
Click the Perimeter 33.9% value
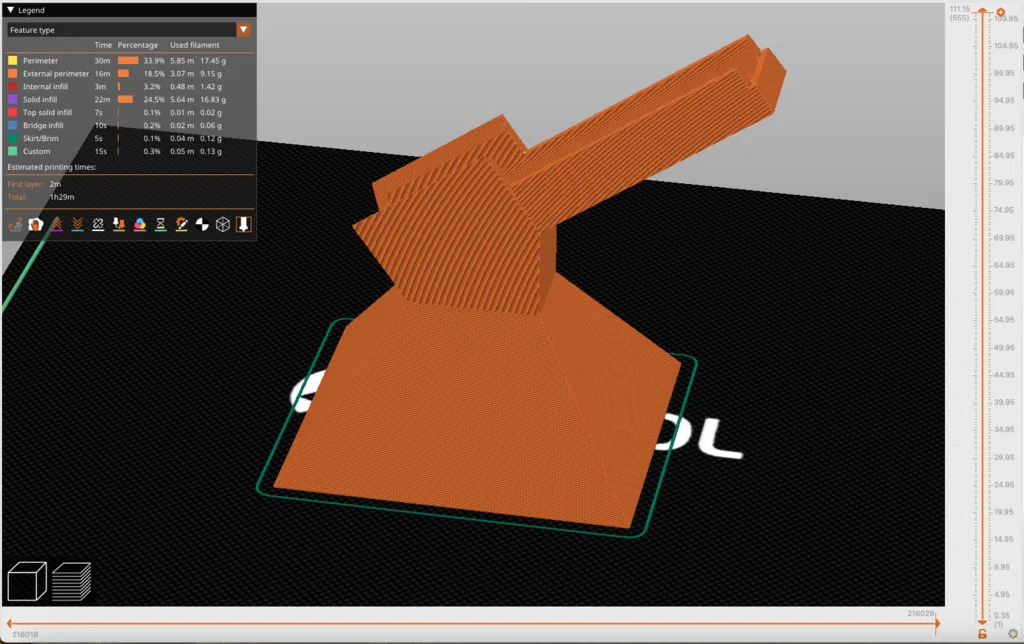(154, 61)
